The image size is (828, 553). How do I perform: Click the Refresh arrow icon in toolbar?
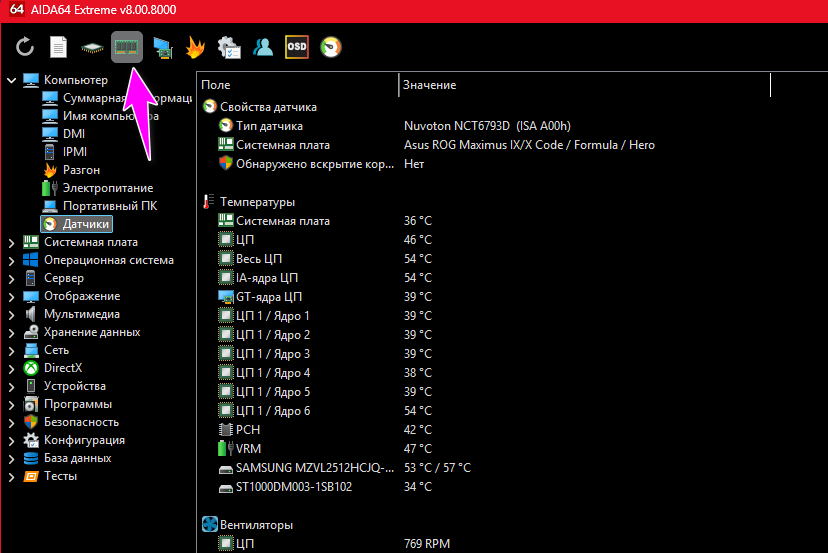[x=25, y=47]
